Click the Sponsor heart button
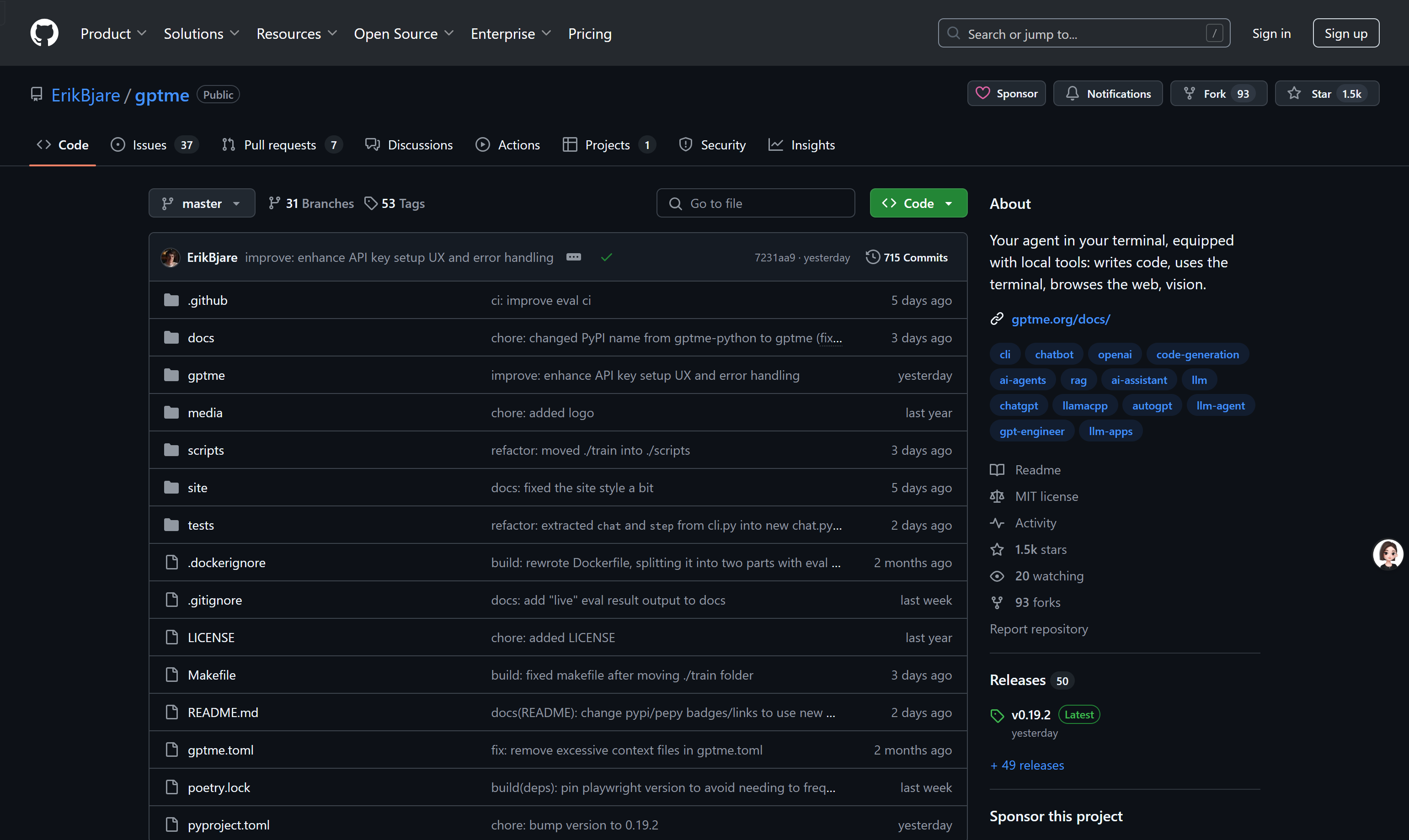The image size is (1409, 840). point(1006,93)
